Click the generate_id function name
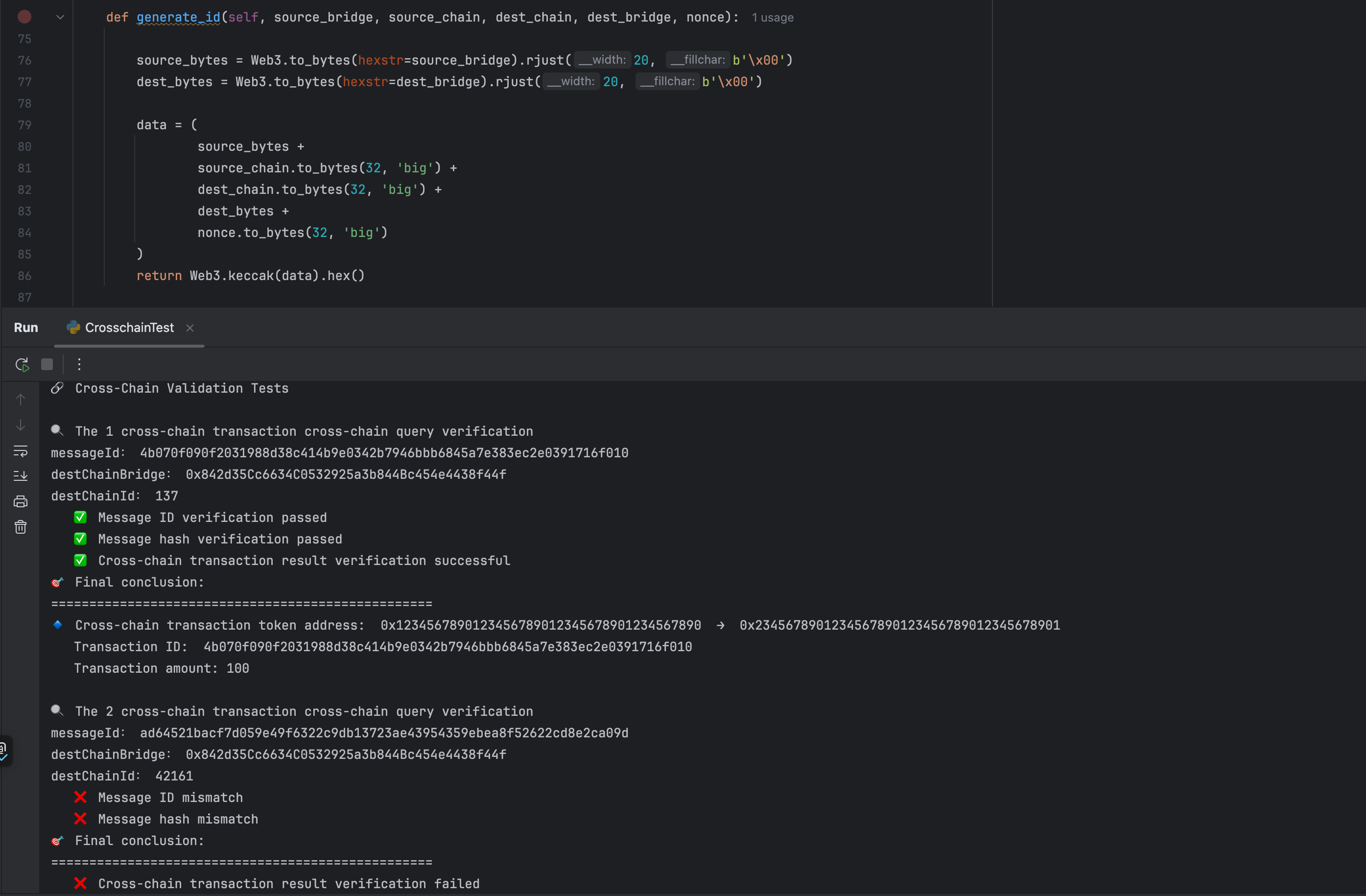This screenshot has width=1366, height=896. pos(178,17)
